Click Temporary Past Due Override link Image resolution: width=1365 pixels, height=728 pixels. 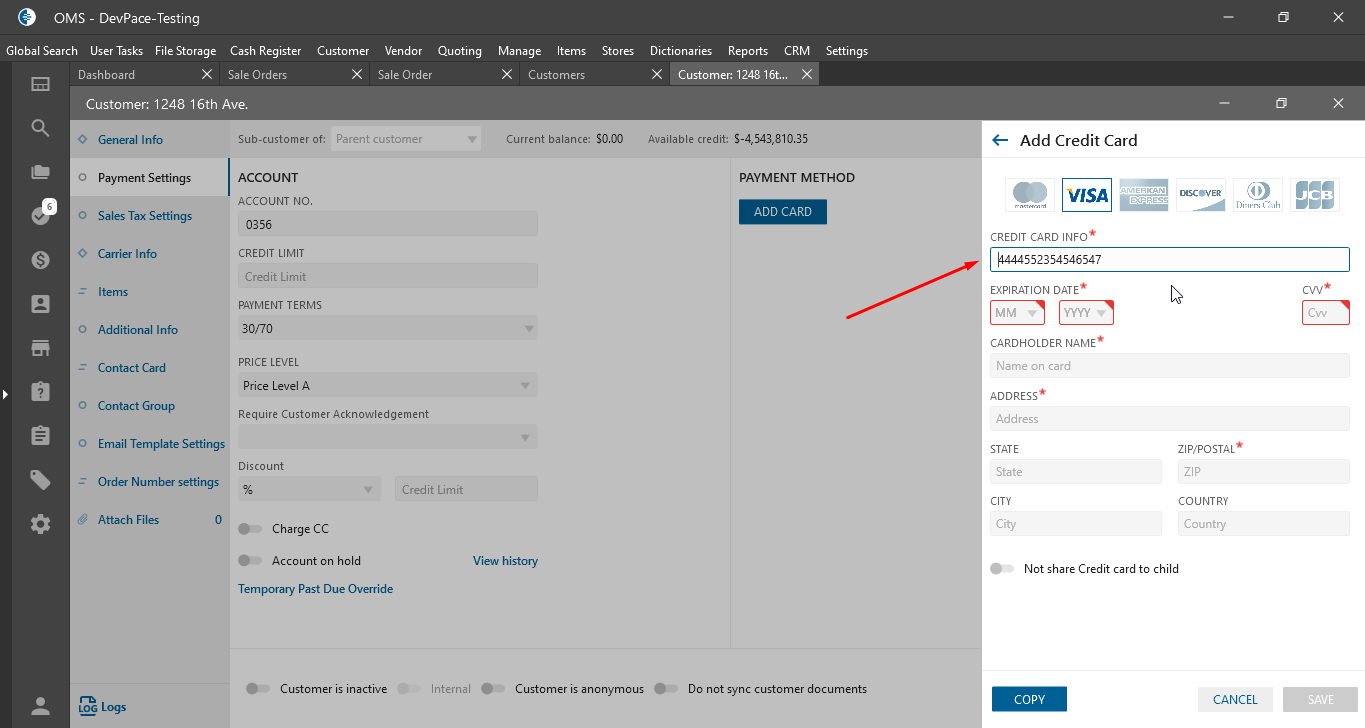pyautogui.click(x=315, y=589)
